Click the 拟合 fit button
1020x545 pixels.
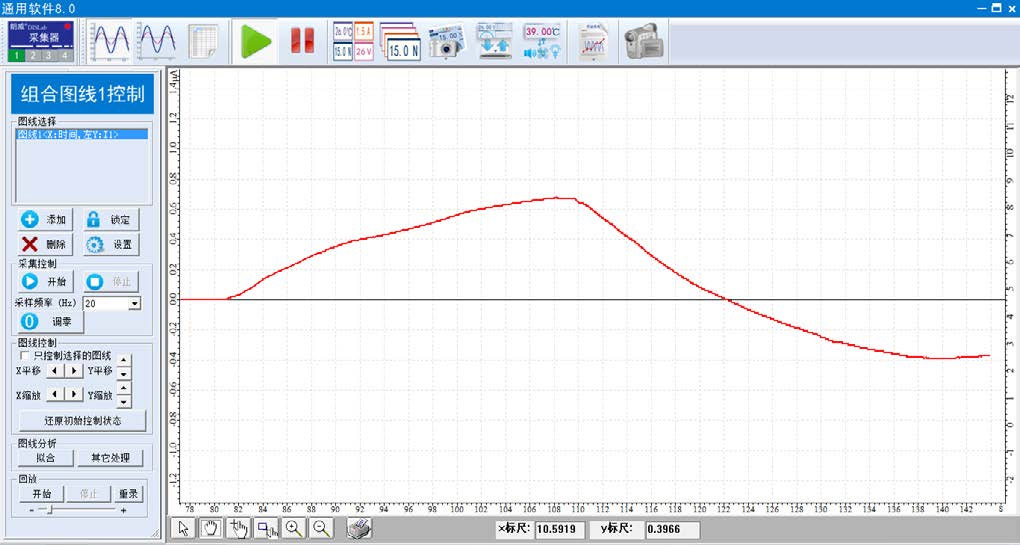(x=45, y=458)
